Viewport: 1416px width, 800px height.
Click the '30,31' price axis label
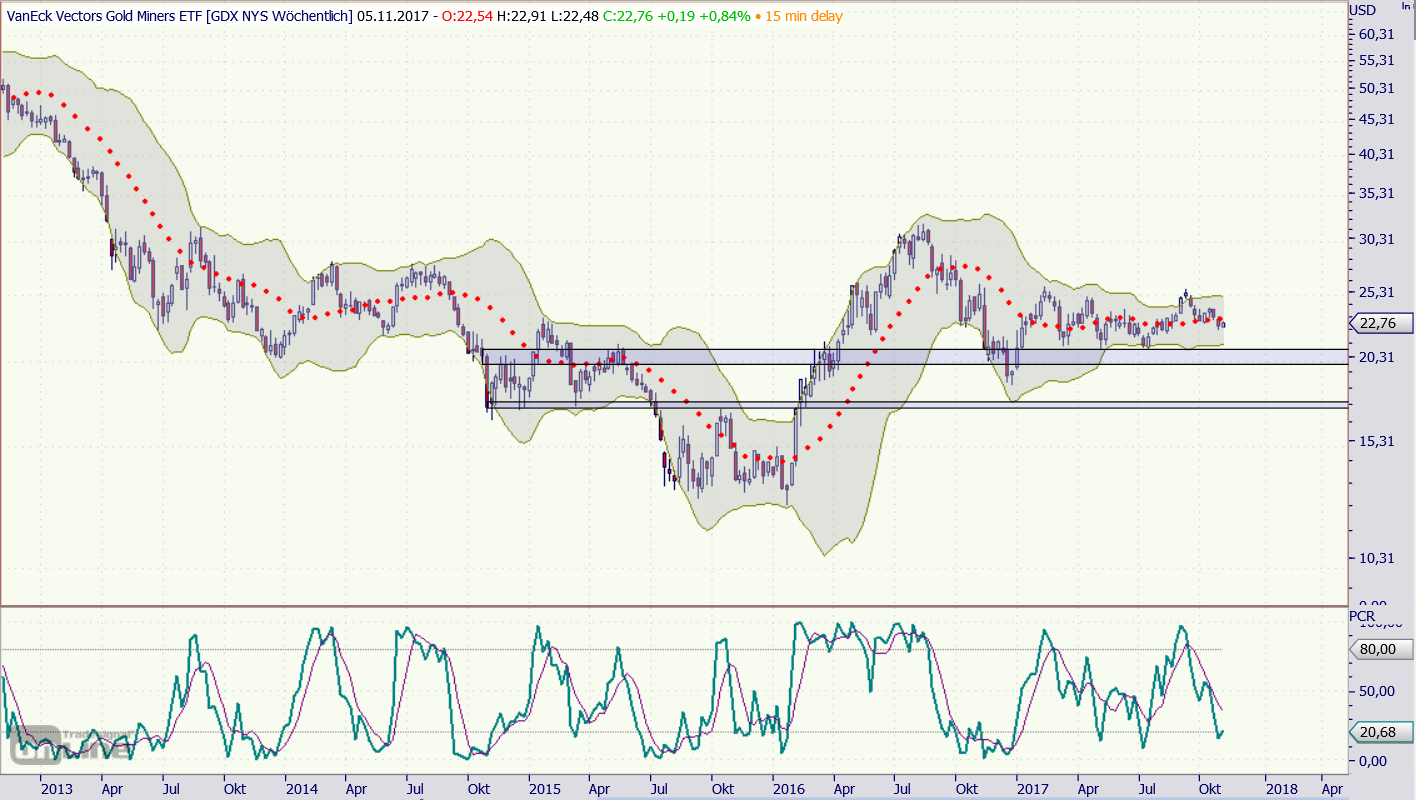tap(1376, 238)
